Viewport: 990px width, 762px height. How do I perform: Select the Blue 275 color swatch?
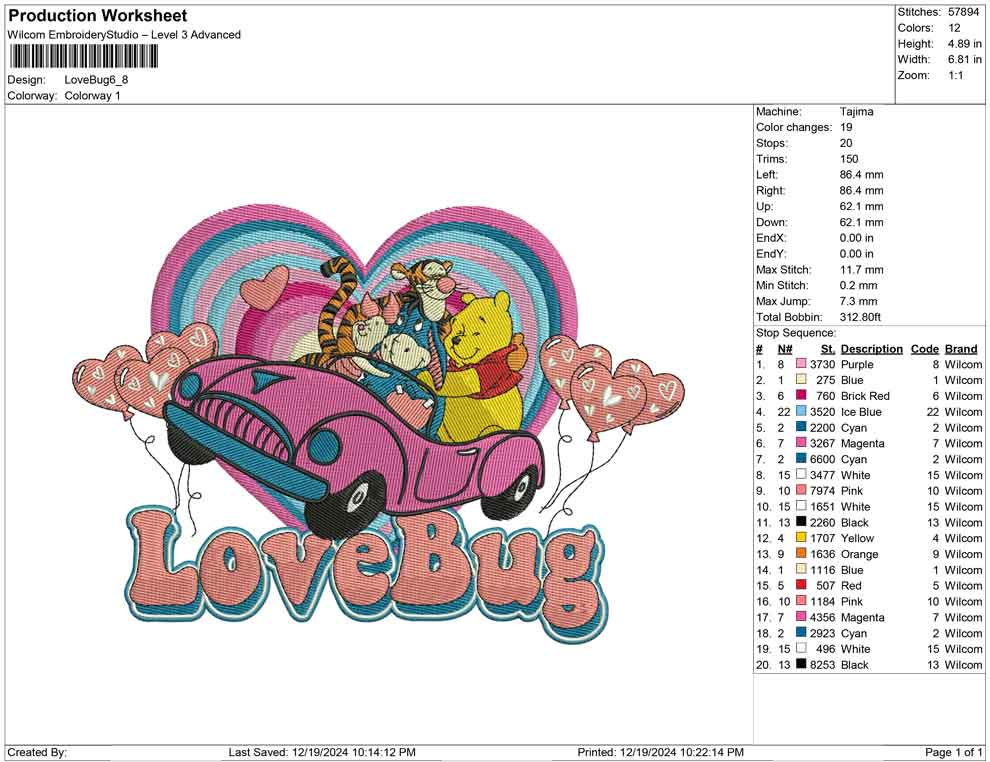[x=801, y=379]
